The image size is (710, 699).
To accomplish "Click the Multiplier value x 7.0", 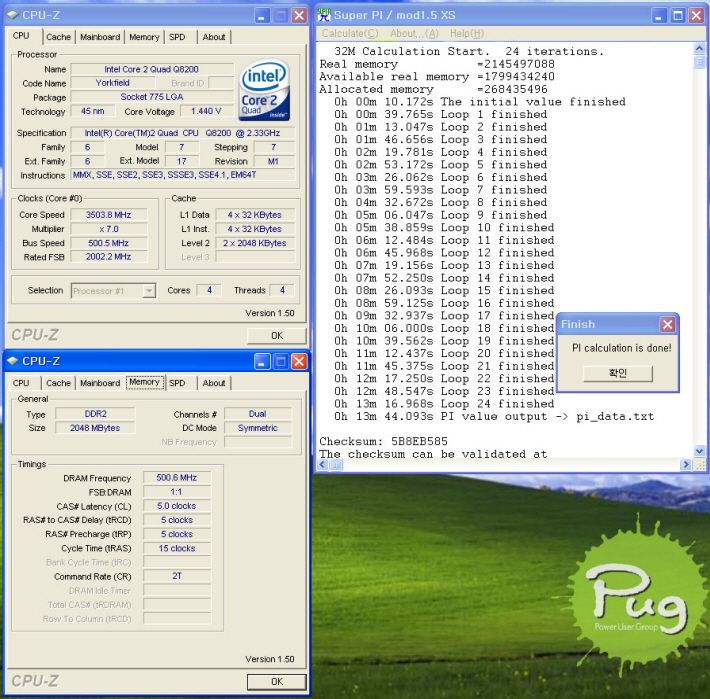I will (109, 229).
